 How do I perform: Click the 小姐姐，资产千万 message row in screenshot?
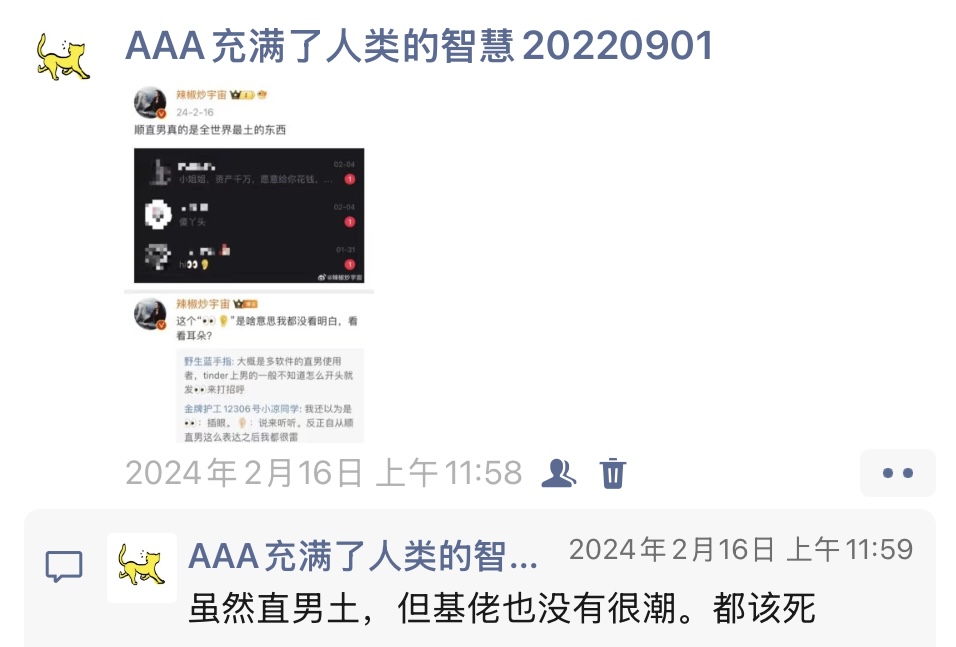249,172
